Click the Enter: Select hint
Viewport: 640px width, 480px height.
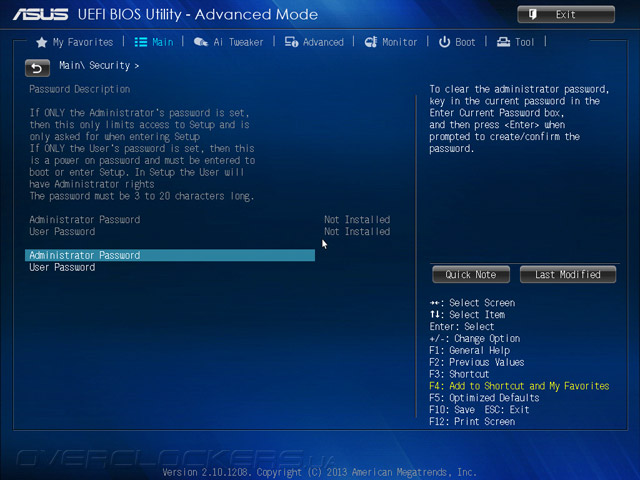coord(462,327)
